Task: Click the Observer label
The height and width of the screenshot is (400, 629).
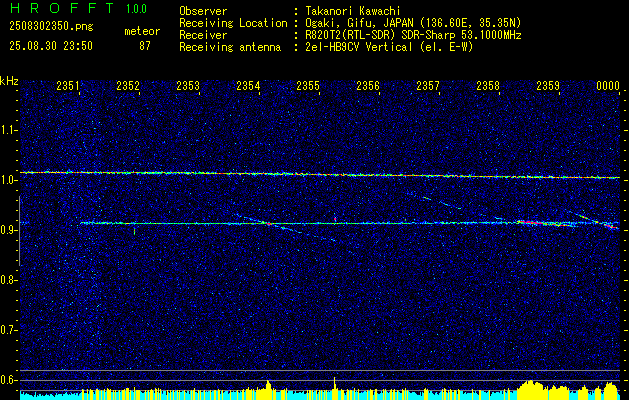Action: pyautogui.click(x=203, y=11)
